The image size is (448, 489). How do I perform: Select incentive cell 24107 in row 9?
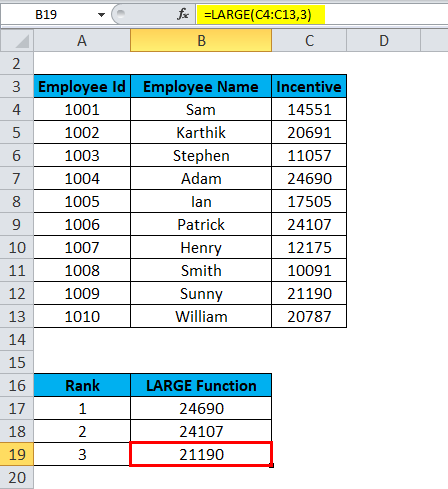pos(309,224)
